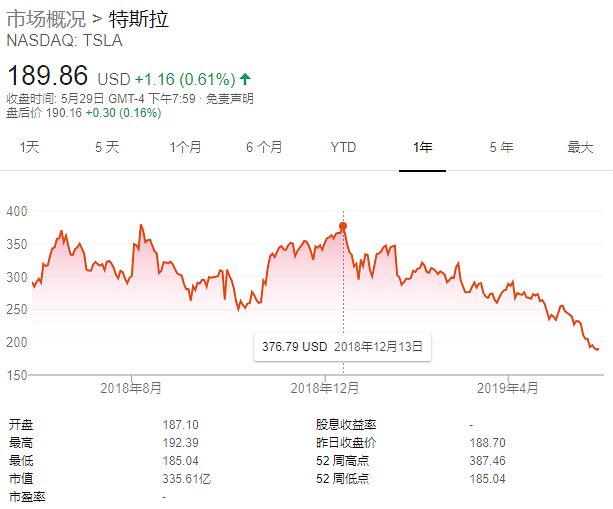Switch to the YTD tab
The image size is (613, 509).
343,147
